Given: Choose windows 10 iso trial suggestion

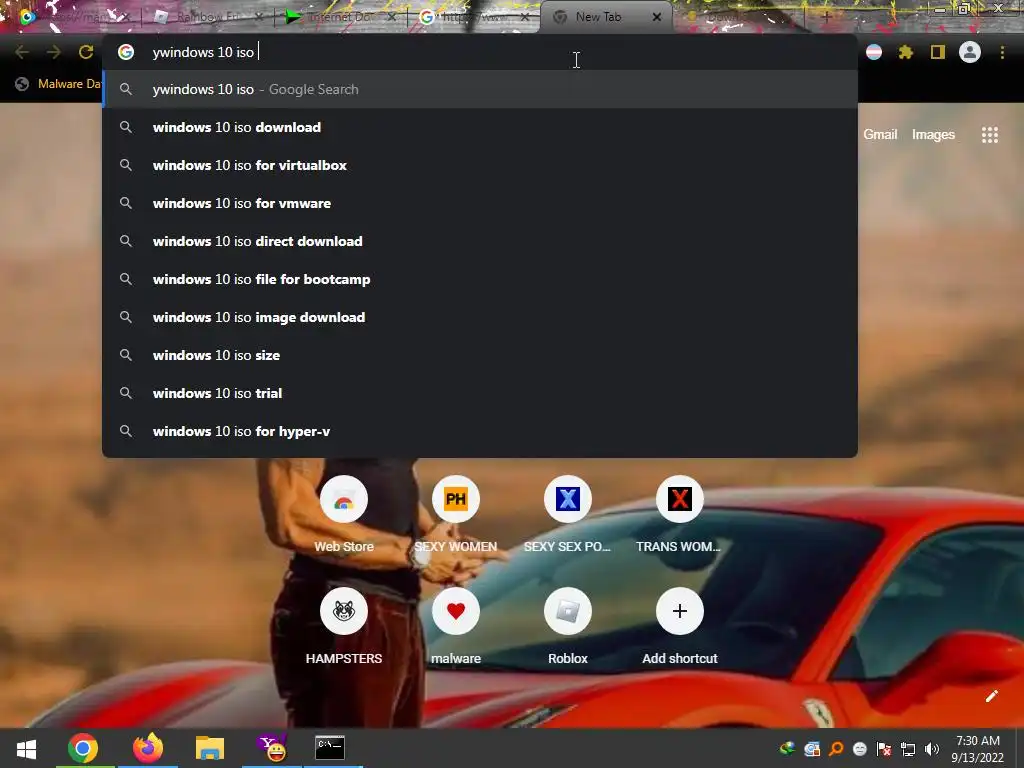Looking at the screenshot, I should click(x=480, y=393).
